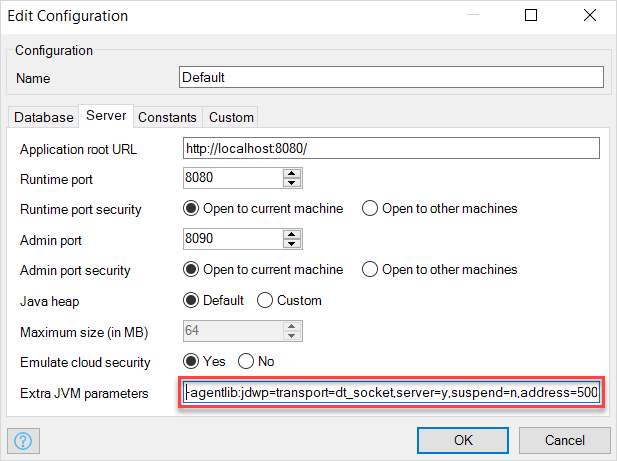This screenshot has height=461, width=617.
Task: Maximize the Edit Configuration window
Action: [x=531, y=16]
